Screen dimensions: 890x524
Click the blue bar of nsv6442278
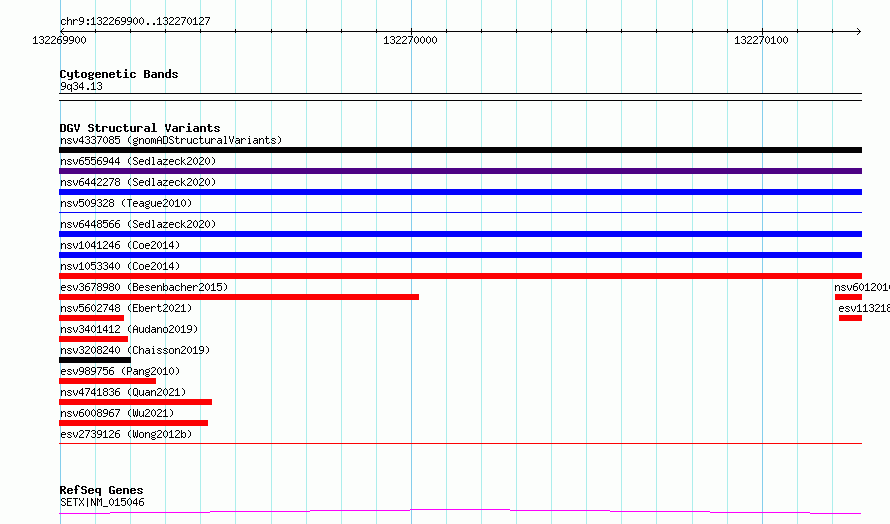460,192
